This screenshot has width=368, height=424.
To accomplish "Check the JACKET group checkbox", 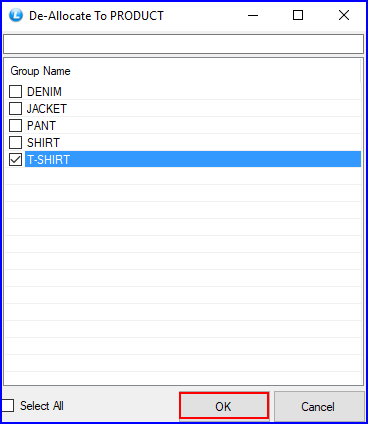I will coord(15,108).
